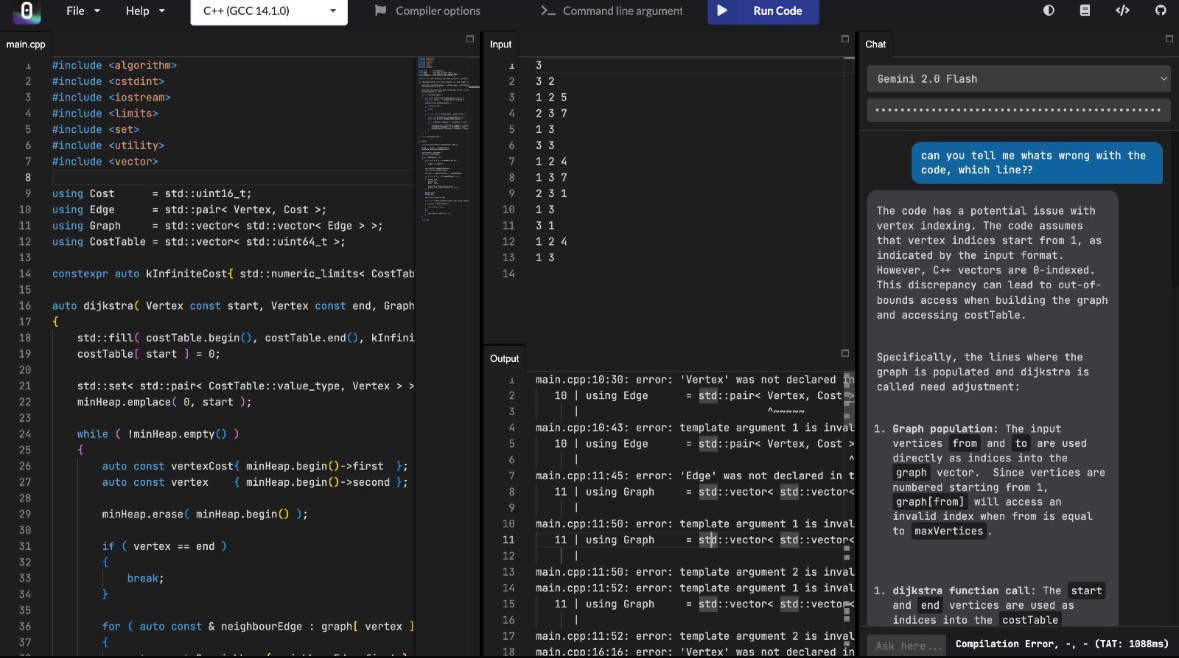
Task: Click the masked API key field
Action: 1019,110
